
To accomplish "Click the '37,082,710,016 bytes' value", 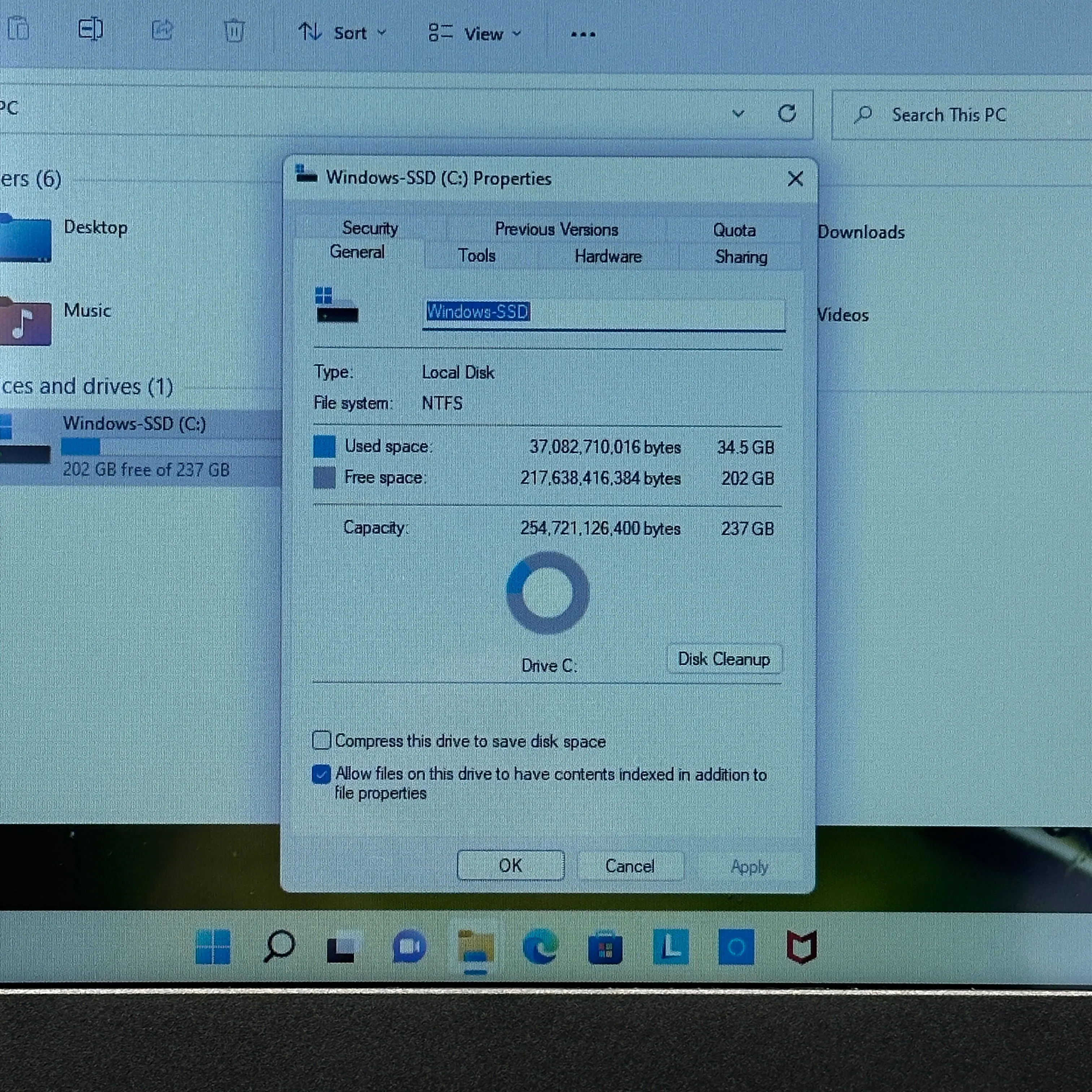I will pos(605,447).
